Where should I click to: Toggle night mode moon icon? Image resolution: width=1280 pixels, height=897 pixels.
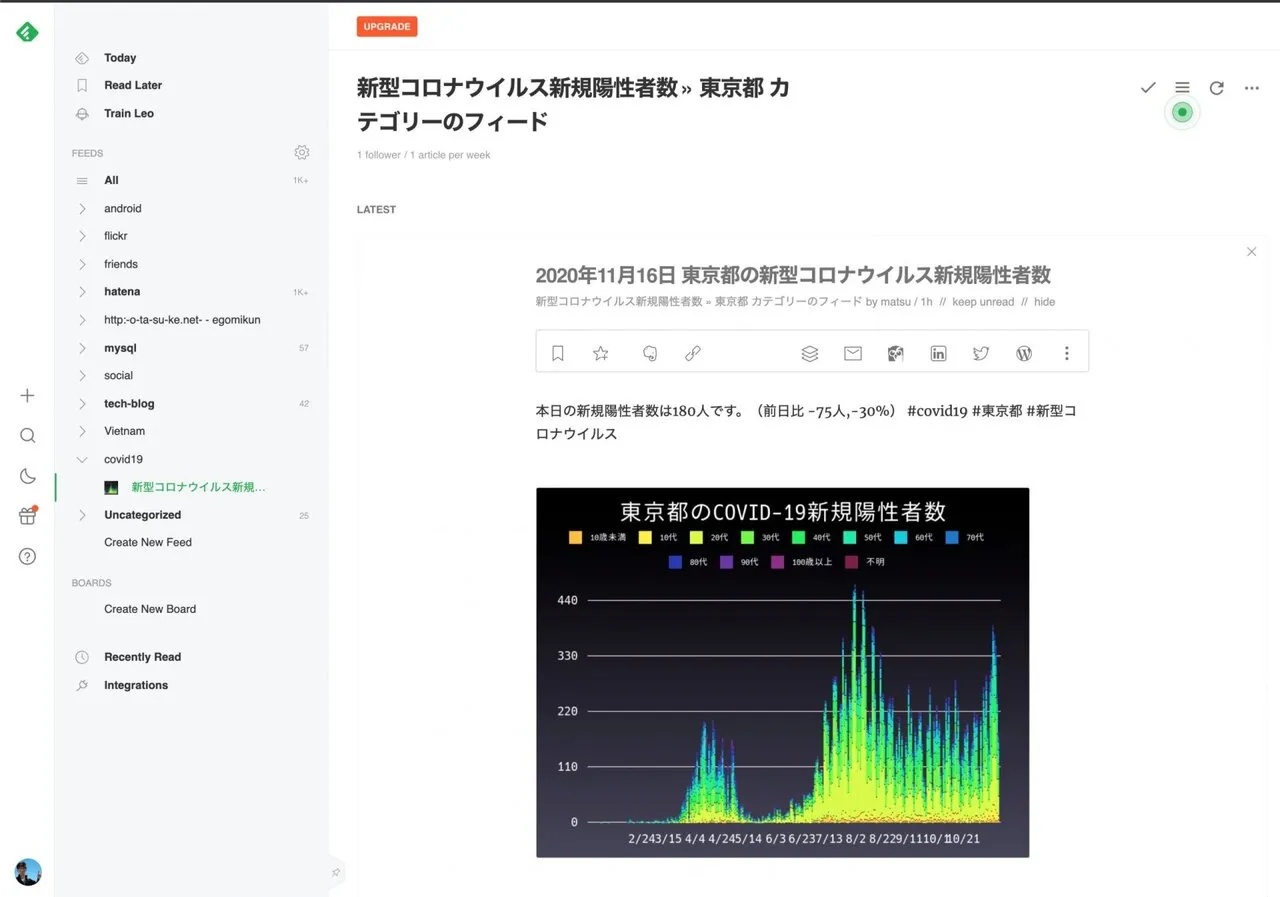coord(27,476)
